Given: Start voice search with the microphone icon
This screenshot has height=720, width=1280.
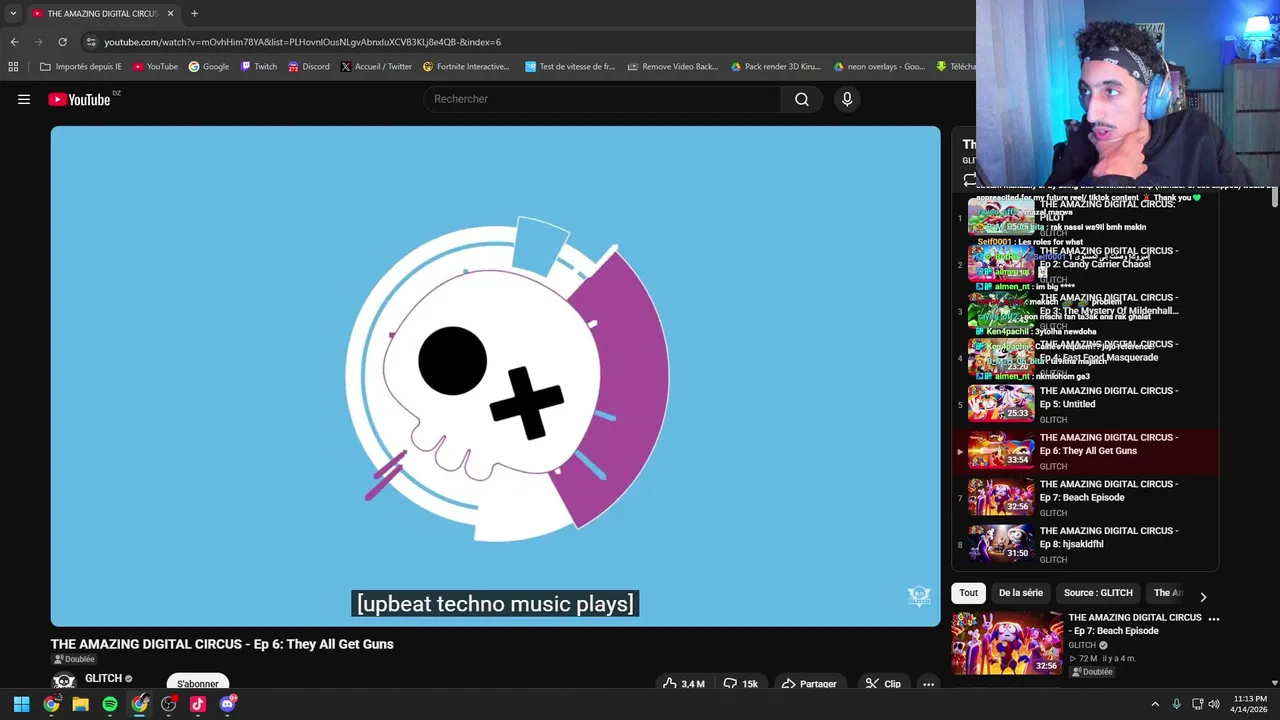Looking at the screenshot, I should (x=847, y=99).
